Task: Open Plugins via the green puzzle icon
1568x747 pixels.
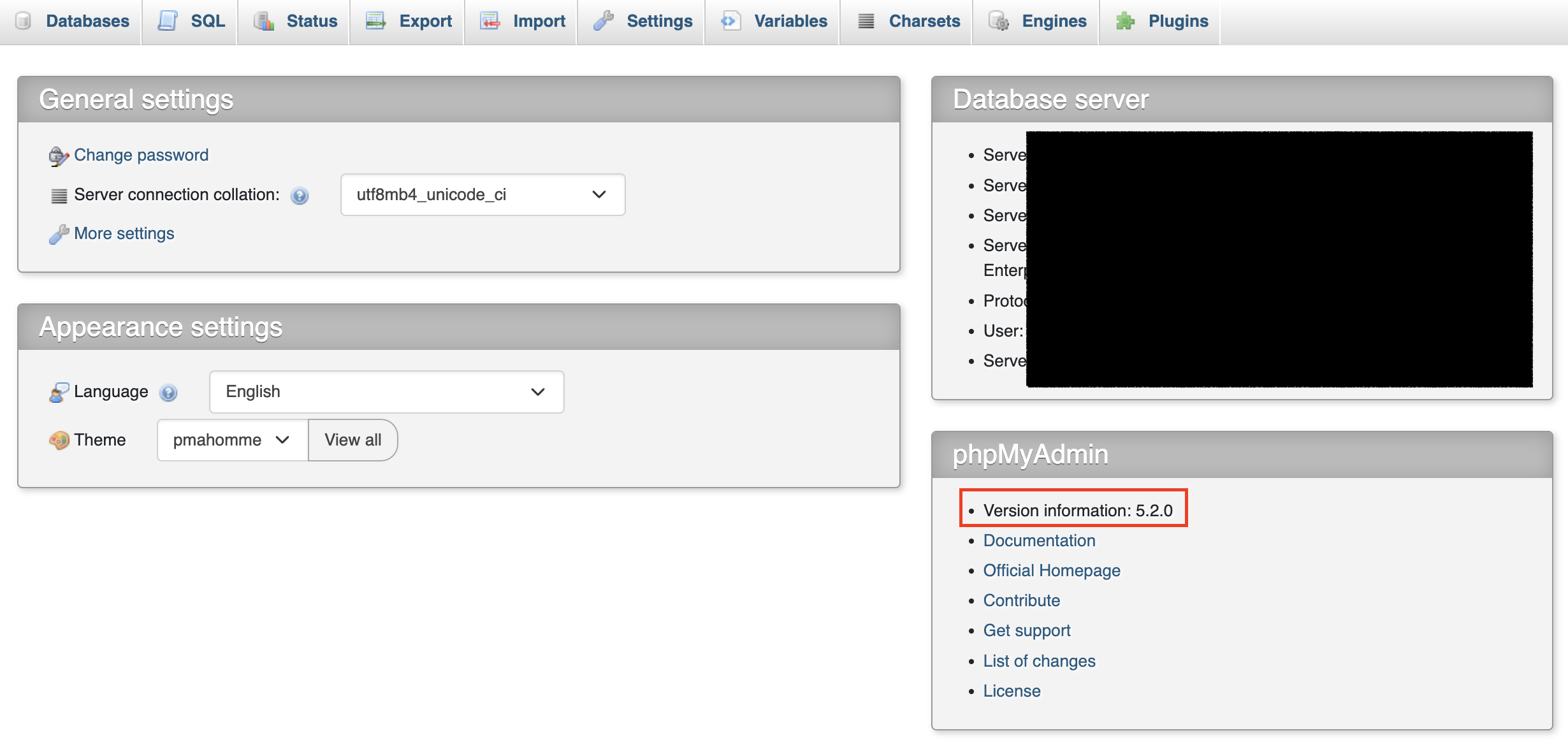Action: 1126,21
